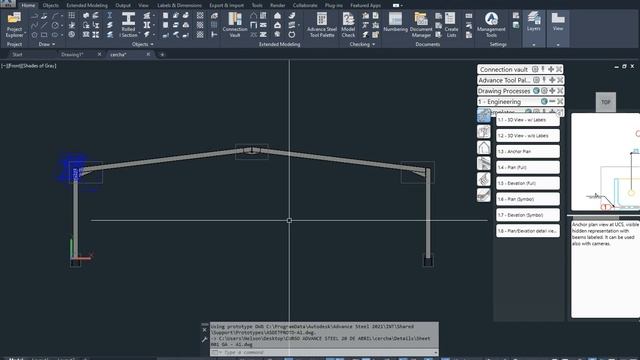Select 1.6 - Plan (Symbol) process
This screenshot has width=640, height=360.
click(528, 199)
